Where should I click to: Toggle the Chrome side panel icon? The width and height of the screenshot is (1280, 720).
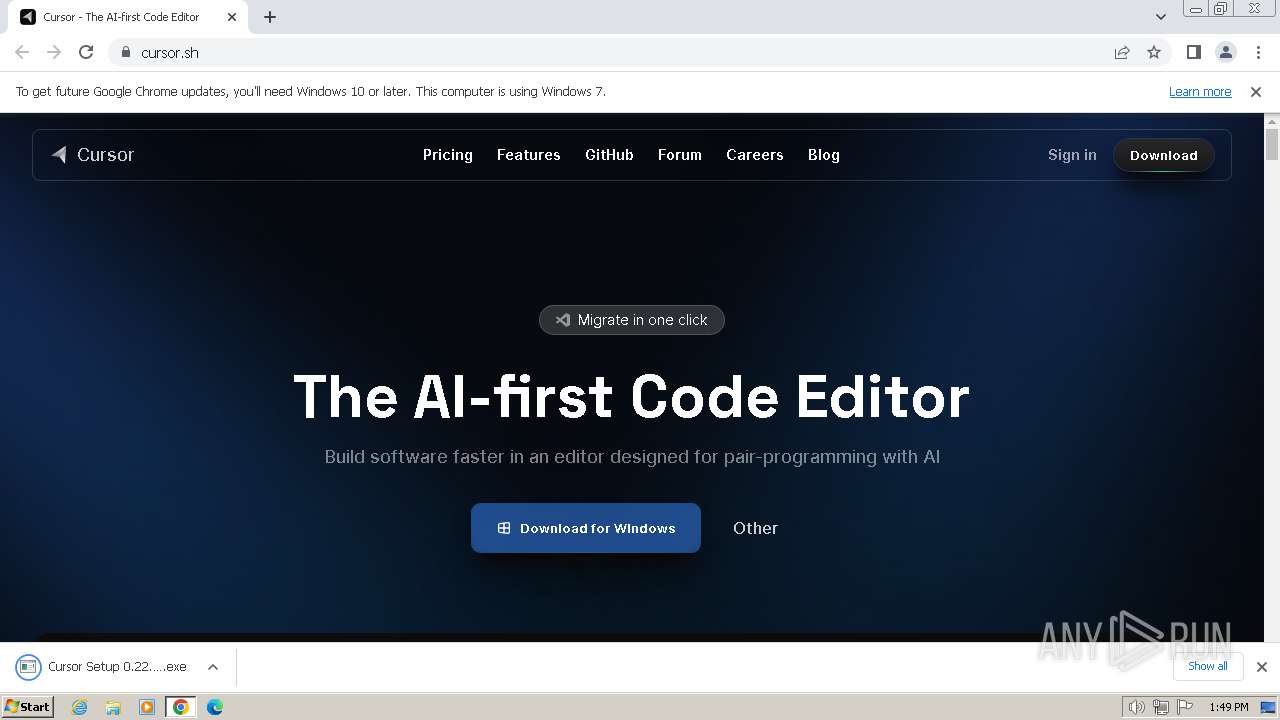(1194, 52)
